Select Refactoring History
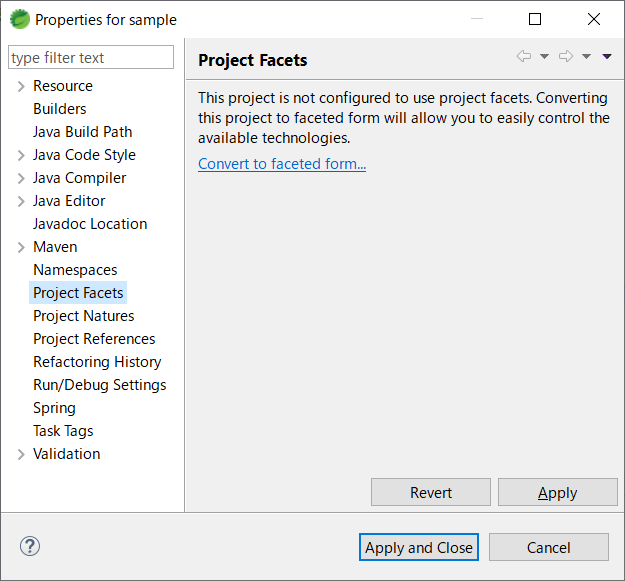Image resolution: width=625 pixels, height=581 pixels. coord(97,362)
